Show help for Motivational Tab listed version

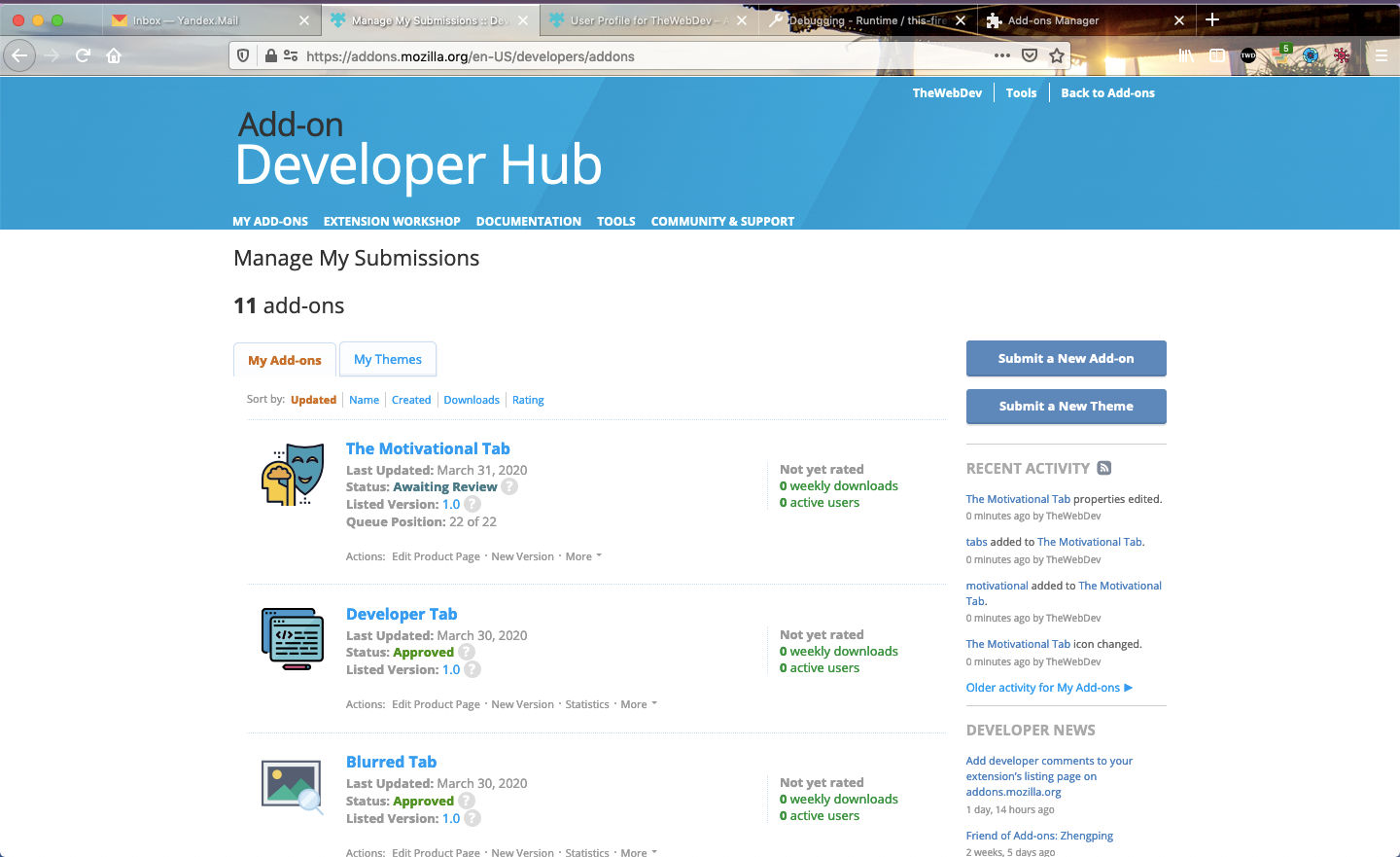pos(472,504)
